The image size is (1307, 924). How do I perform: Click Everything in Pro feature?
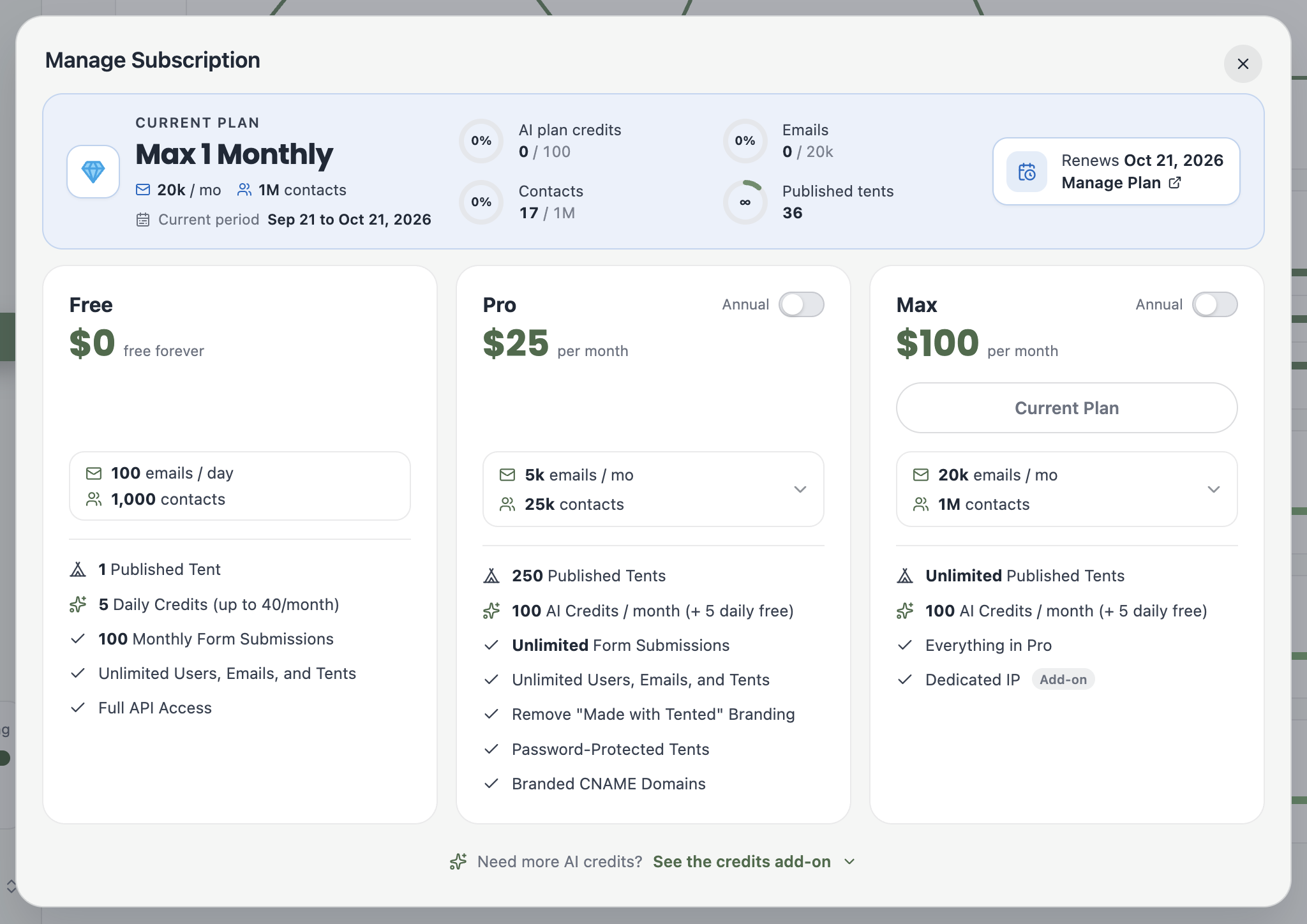click(975, 645)
